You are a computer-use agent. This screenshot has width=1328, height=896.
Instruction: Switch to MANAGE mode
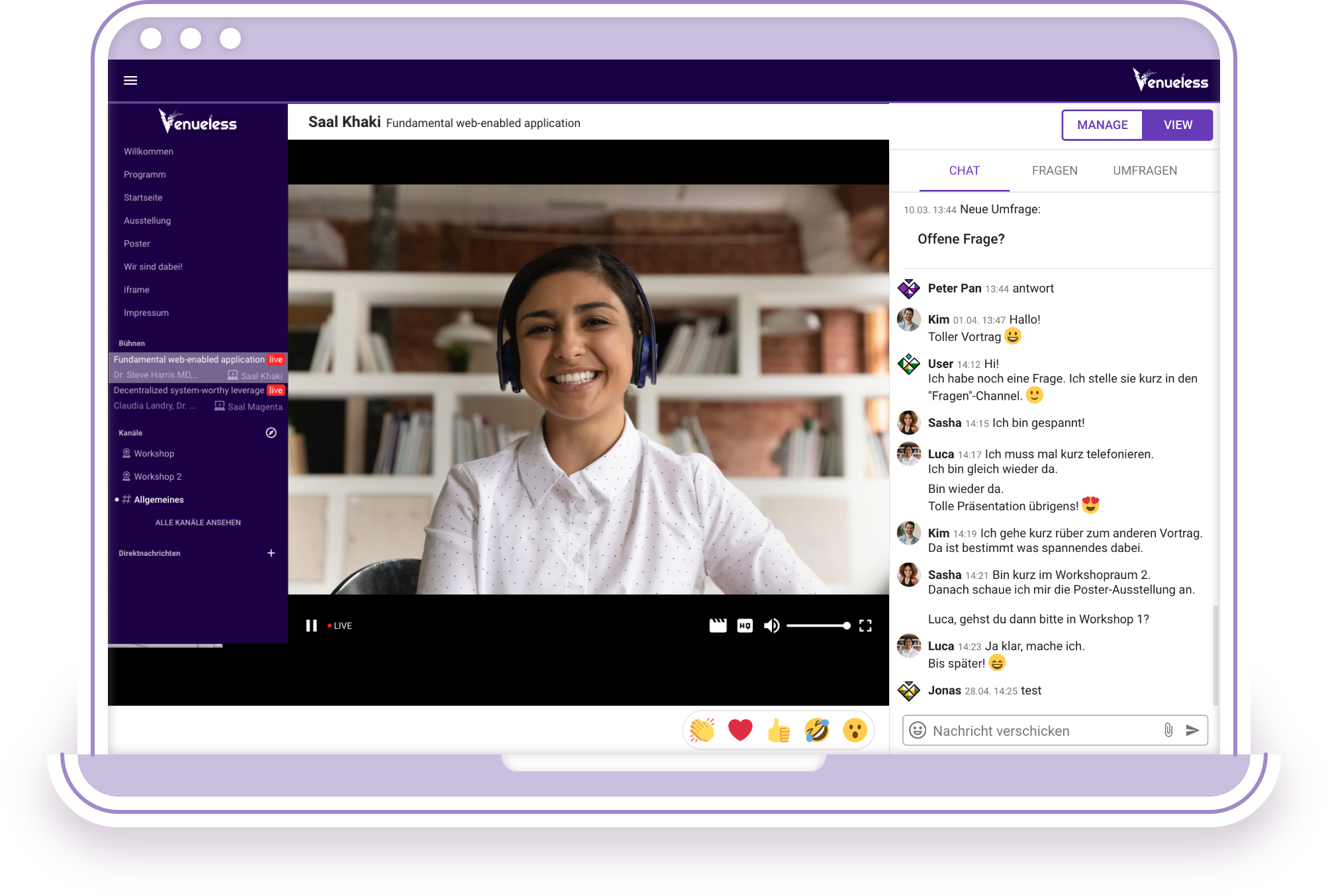coord(1102,125)
